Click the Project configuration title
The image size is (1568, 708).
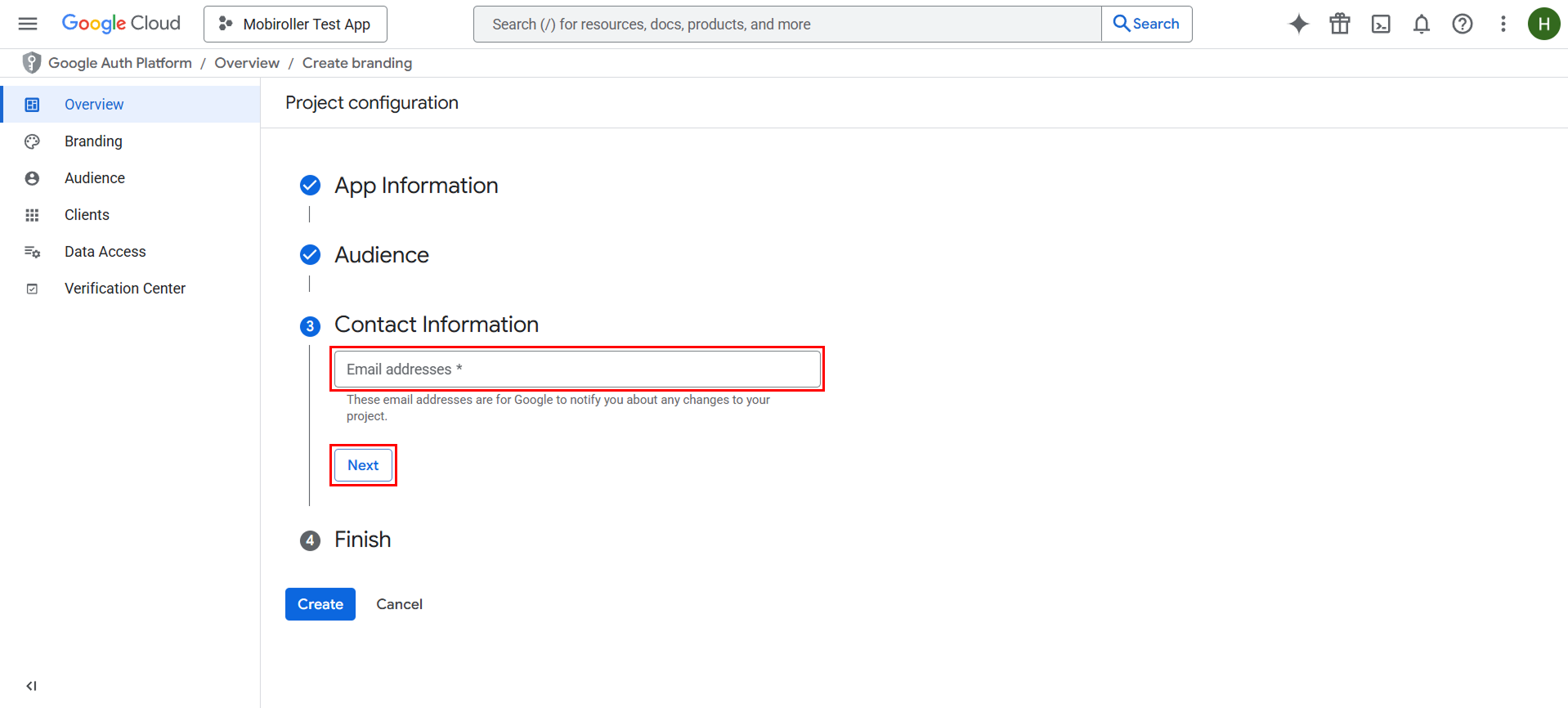pos(372,103)
